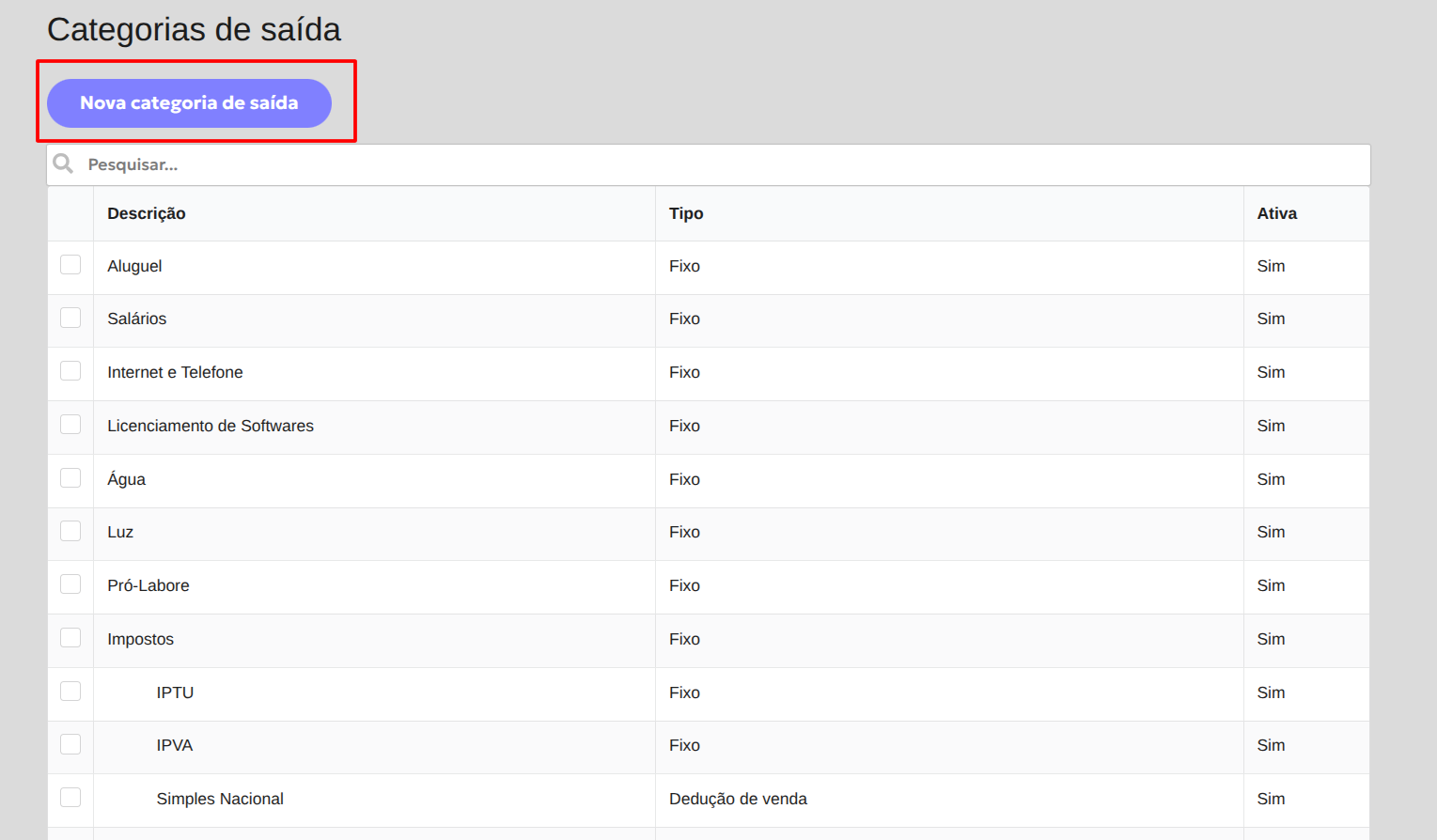Enable the Licenciamento de Softwares checkbox
Image resolution: width=1437 pixels, height=840 pixels.
click(70, 425)
